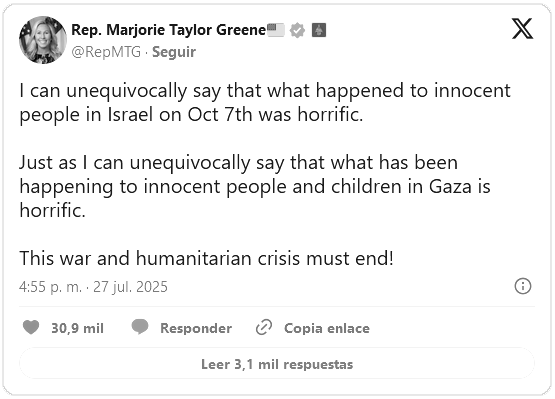Screen dimensions: 555x399
Task: Click the Copia enlace label
Action: point(327,328)
